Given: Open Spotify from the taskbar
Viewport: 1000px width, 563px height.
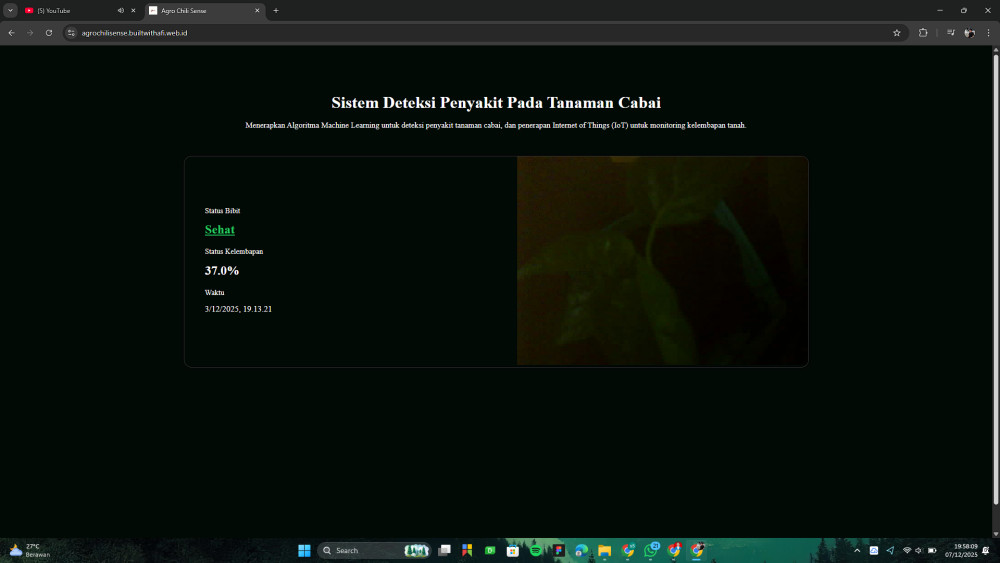Looking at the screenshot, I should (x=536, y=550).
